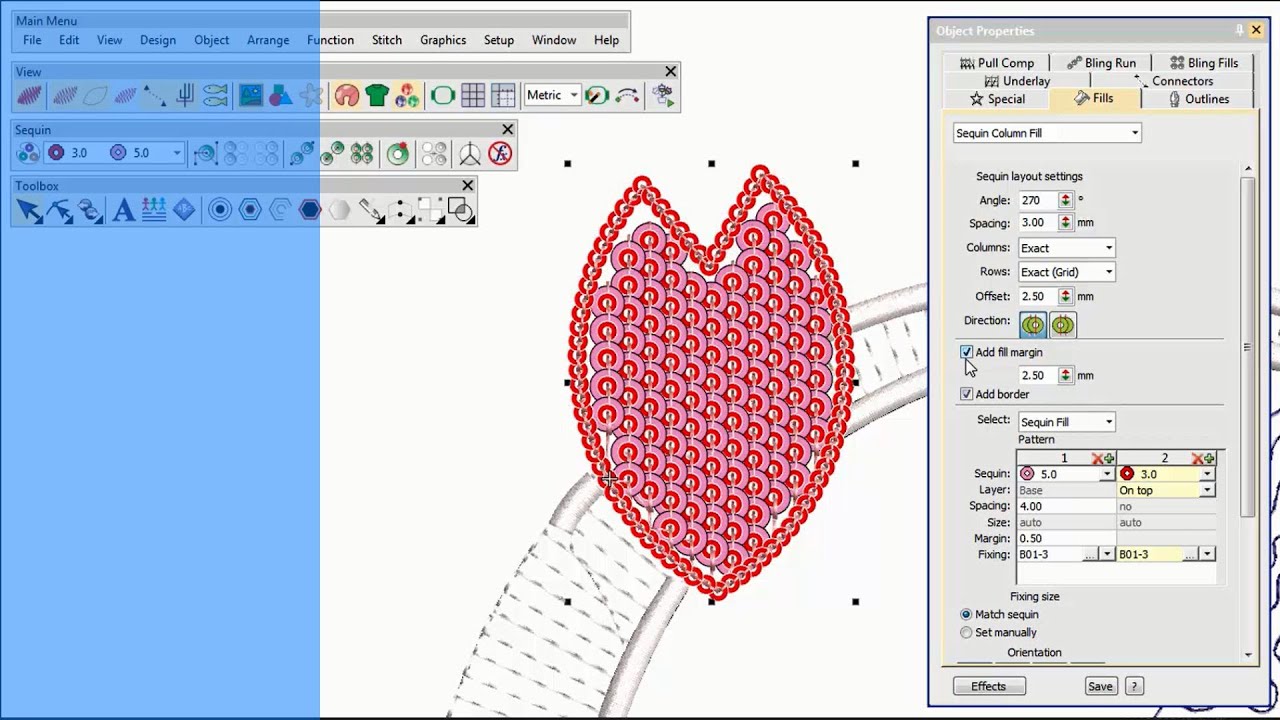Viewport: 1280px width, 720px height.
Task: Open the Layer 'On top' dropdown
Action: (1207, 490)
